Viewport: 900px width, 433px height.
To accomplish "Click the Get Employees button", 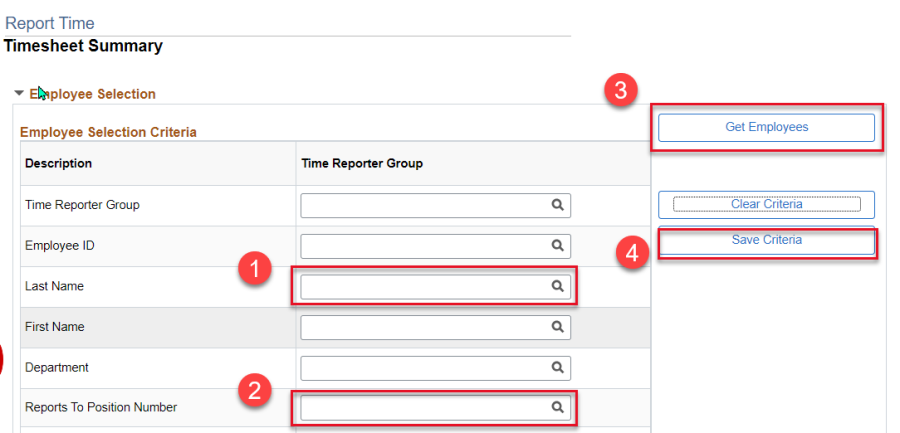I will [766, 127].
